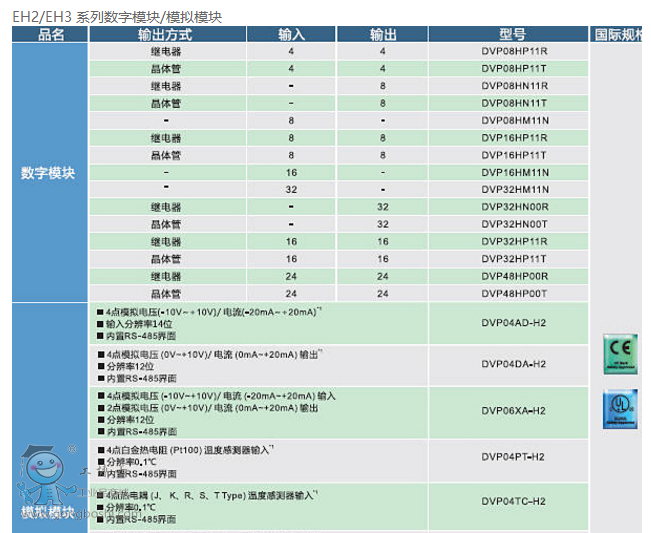Click the 数字模块 category cell
This screenshot has width=651, height=533.
pos(50,172)
